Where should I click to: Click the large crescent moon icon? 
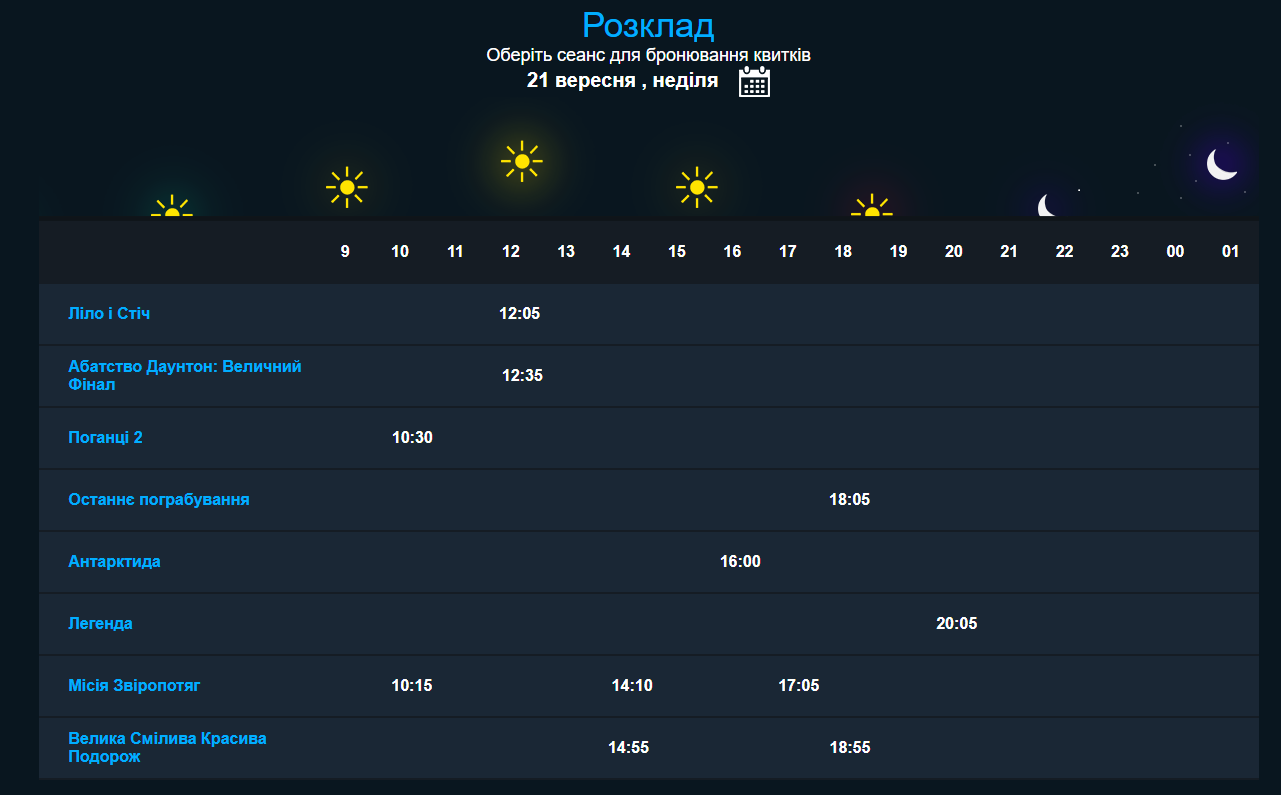(x=1221, y=163)
